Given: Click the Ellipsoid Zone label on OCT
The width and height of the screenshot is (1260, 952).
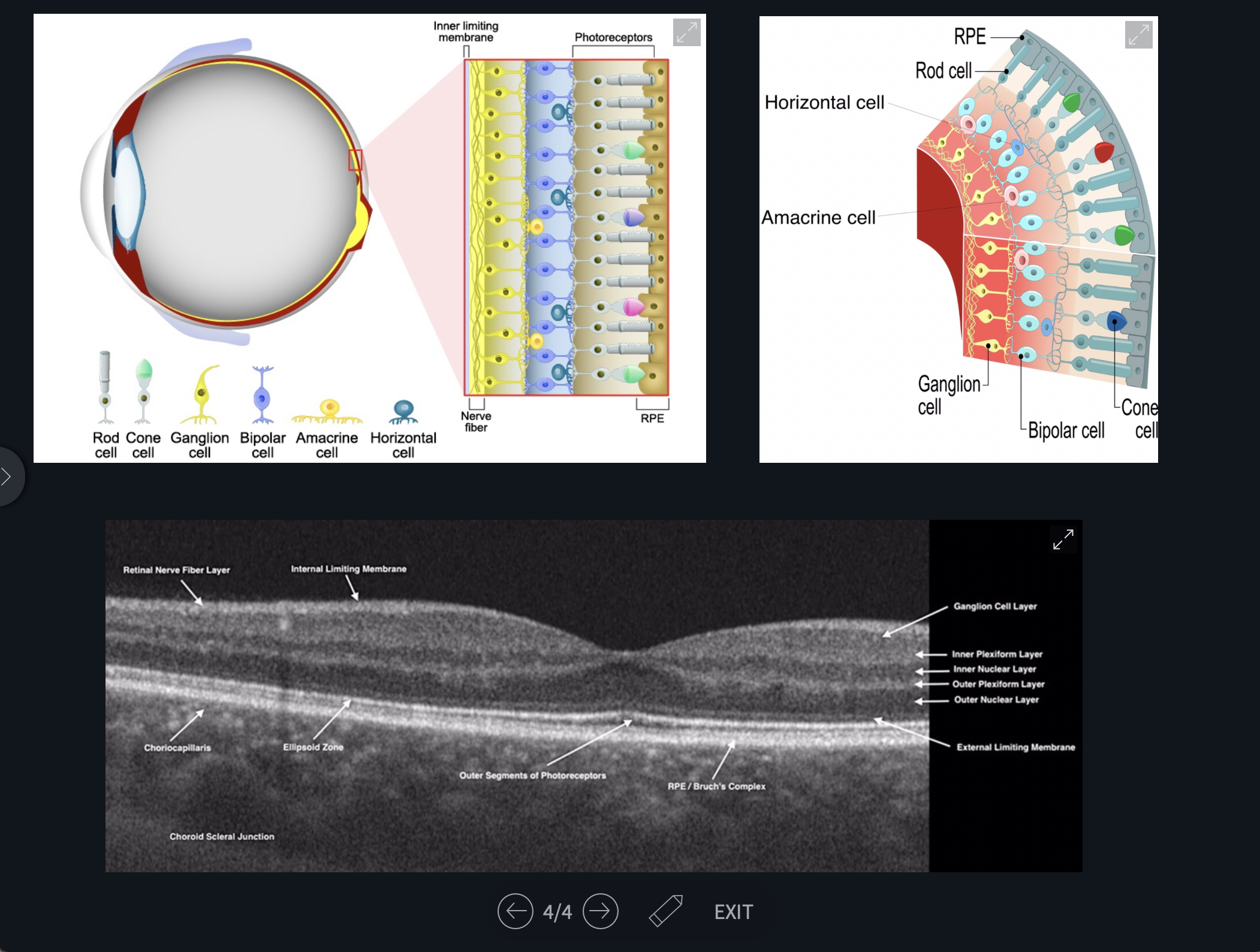Looking at the screenshot, I should pyautogui.click(x=313, y=747).
